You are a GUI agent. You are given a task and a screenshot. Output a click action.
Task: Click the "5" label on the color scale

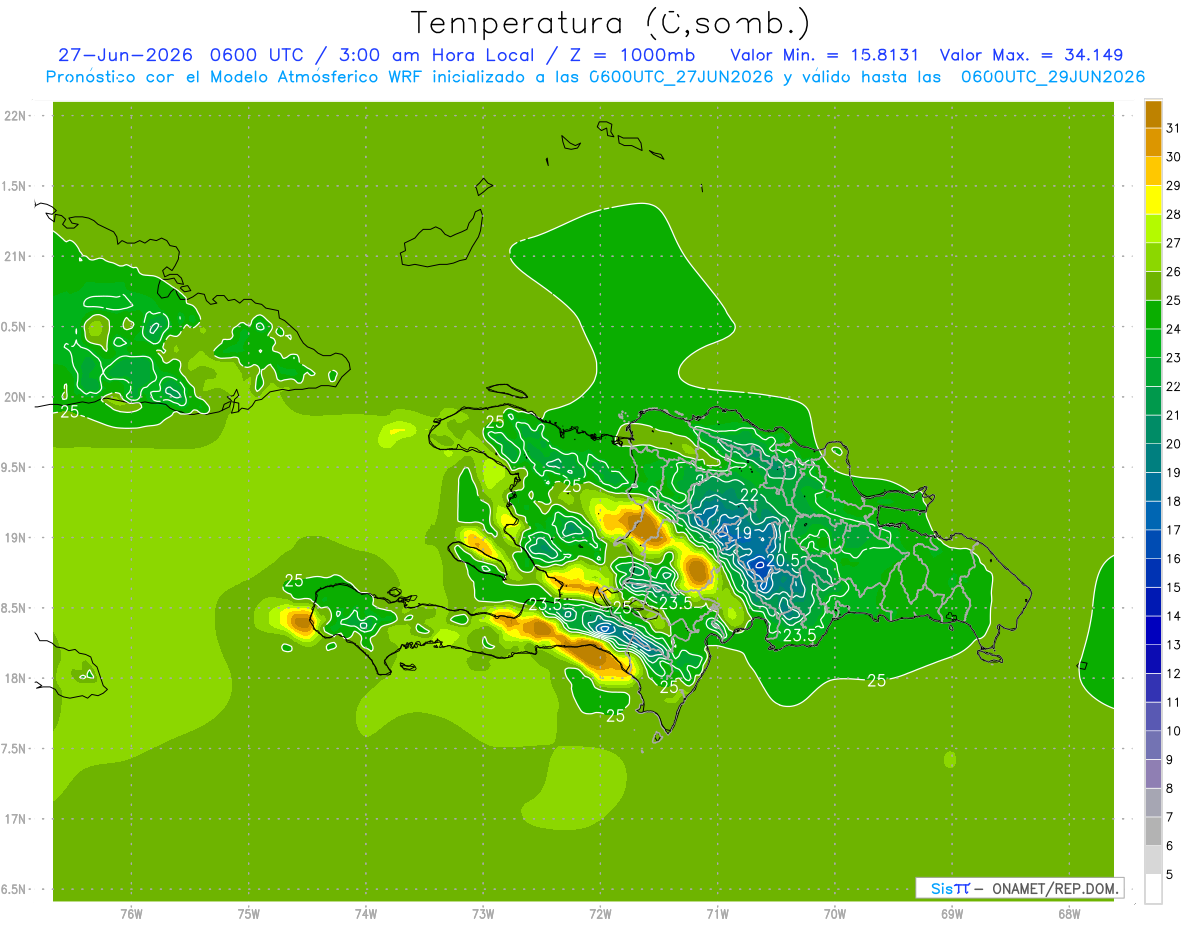pyautogui.click(x=1170, y=875)
